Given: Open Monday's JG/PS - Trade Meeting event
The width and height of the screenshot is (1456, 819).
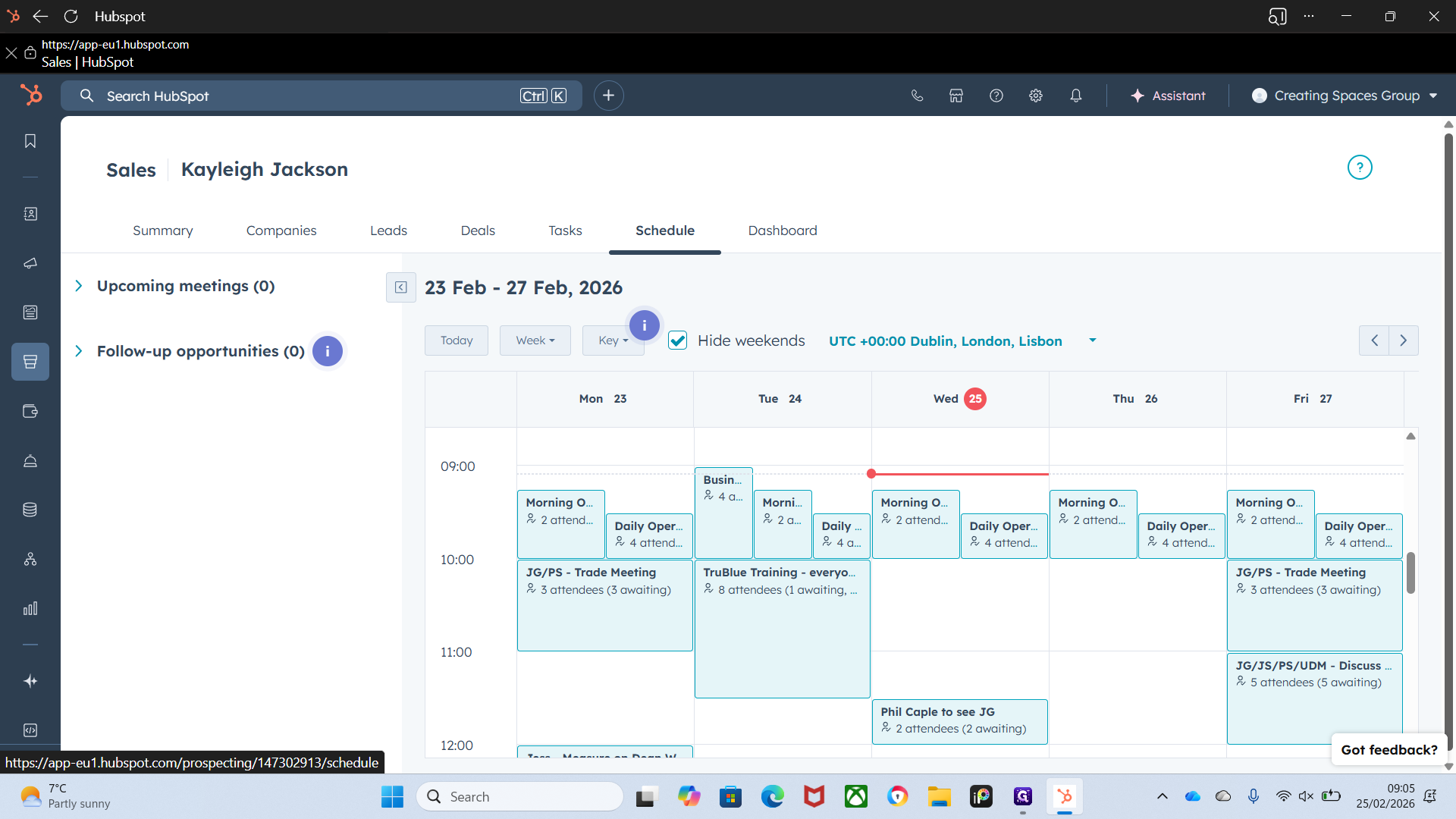Looking at the screenshot, I should (605, 605).
